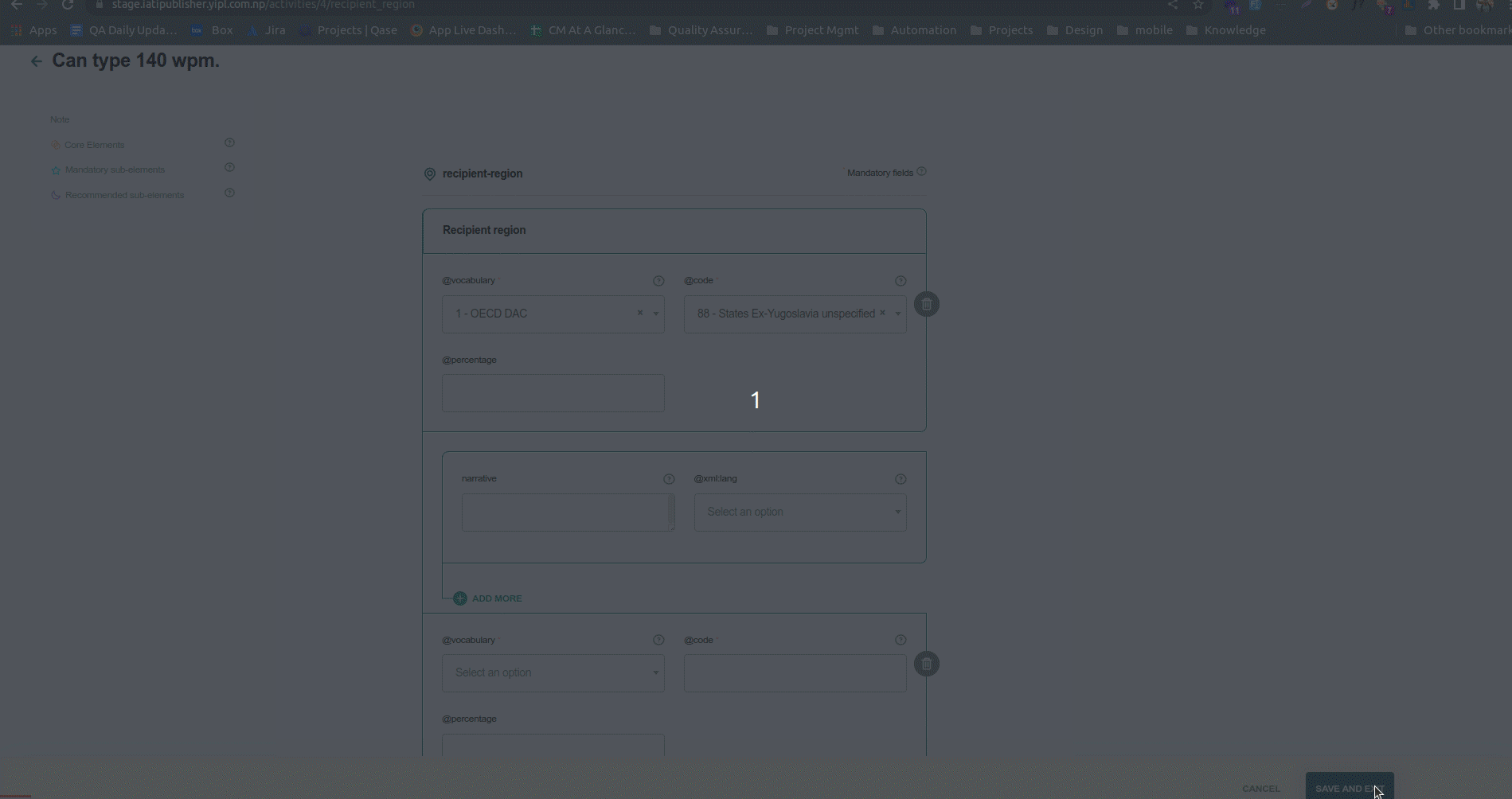Click the location pin icon beside recipient-region
The image size is (1512, 799).
pos(429,173)
